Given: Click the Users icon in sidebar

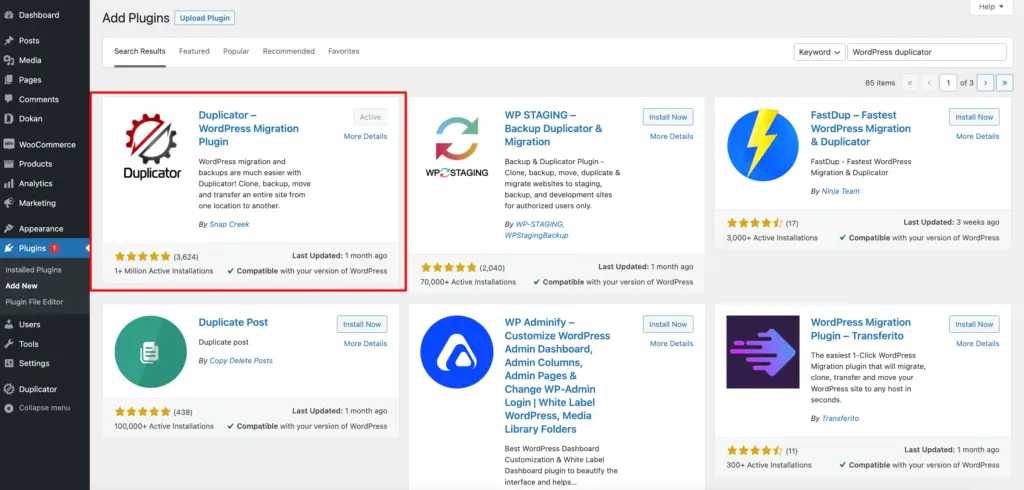Looking at the screenshot, I should tap(8, 324).
